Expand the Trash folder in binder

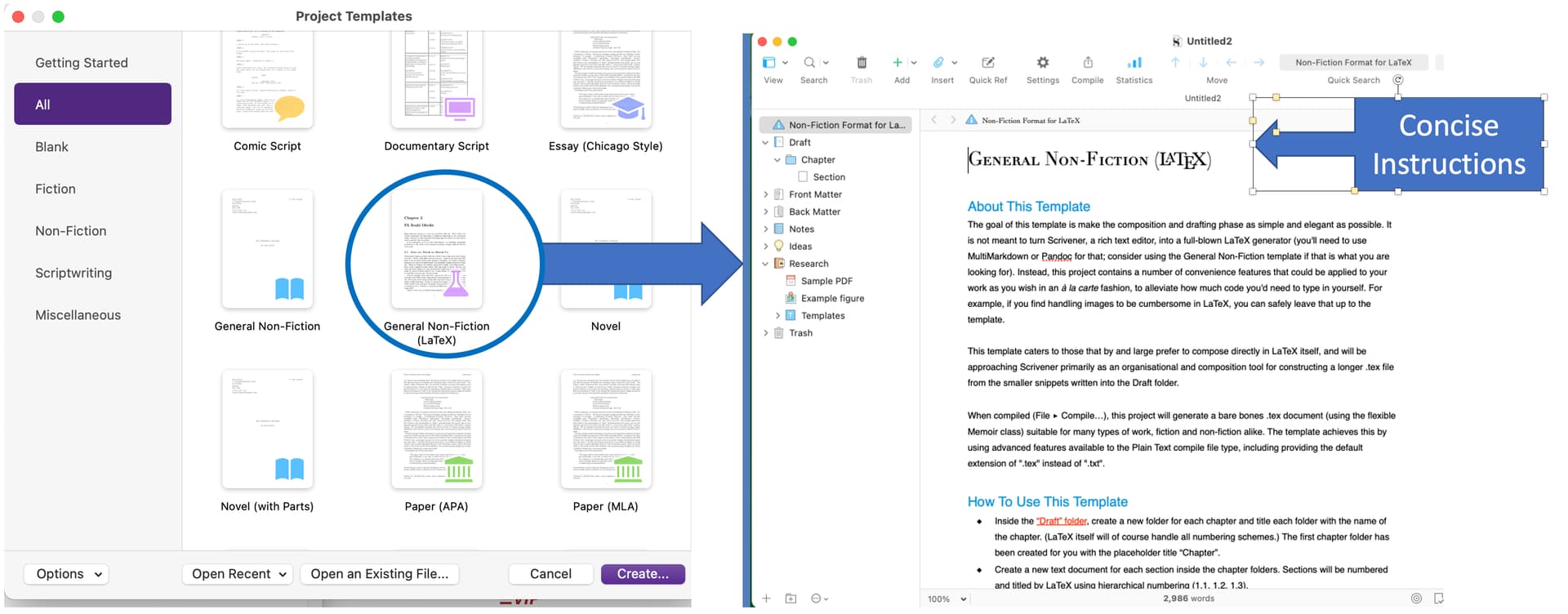765,333
